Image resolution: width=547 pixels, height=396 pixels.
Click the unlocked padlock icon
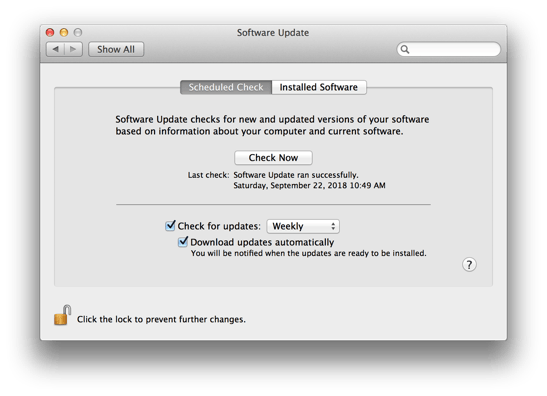point(62,315)
